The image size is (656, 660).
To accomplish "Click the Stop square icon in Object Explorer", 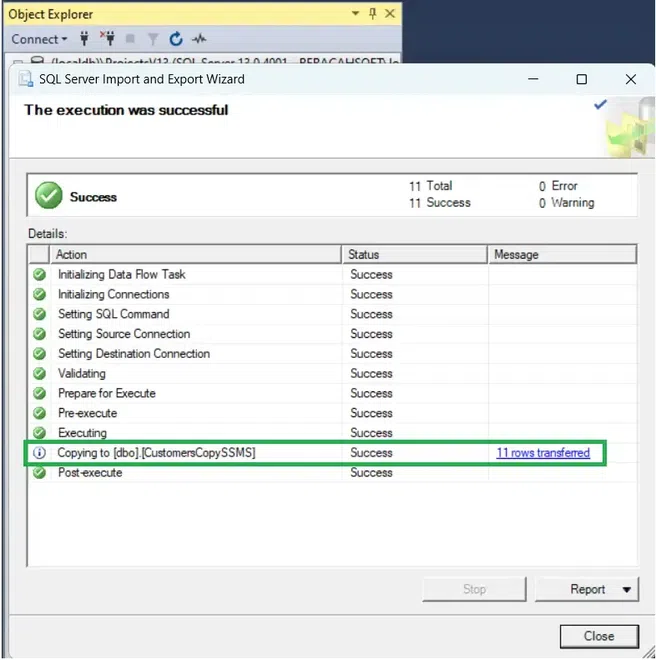I will coord(131,39).
